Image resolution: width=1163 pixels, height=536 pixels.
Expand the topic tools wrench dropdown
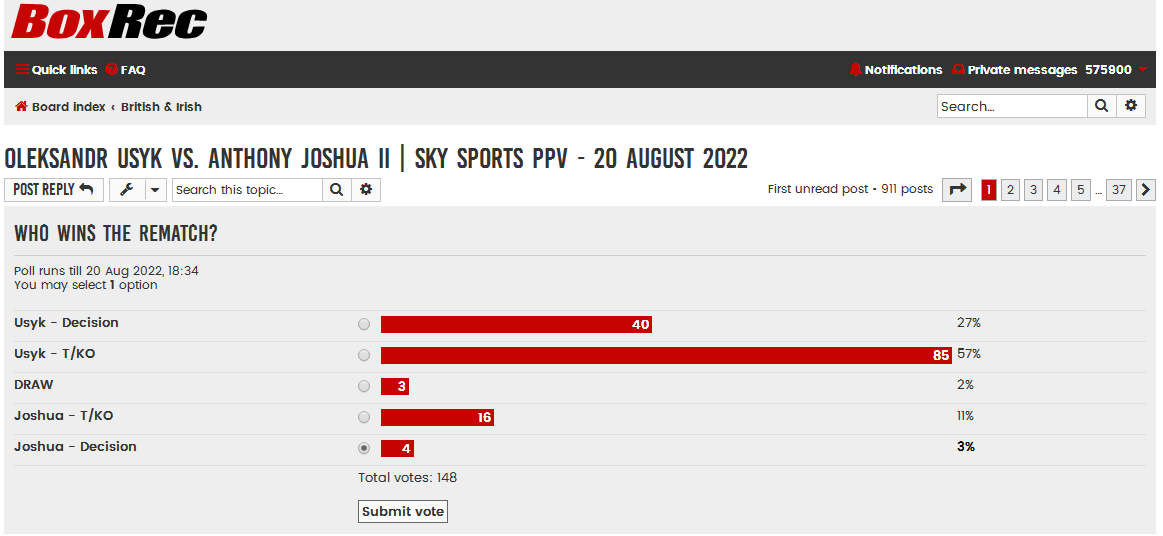137,190
